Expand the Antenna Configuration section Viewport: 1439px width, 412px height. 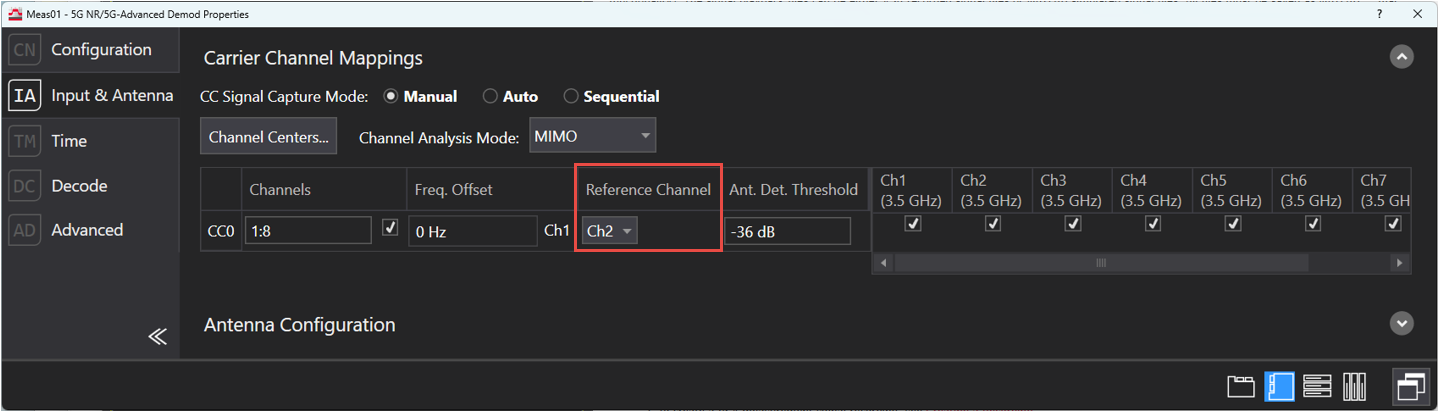(x=1402, y=324)
